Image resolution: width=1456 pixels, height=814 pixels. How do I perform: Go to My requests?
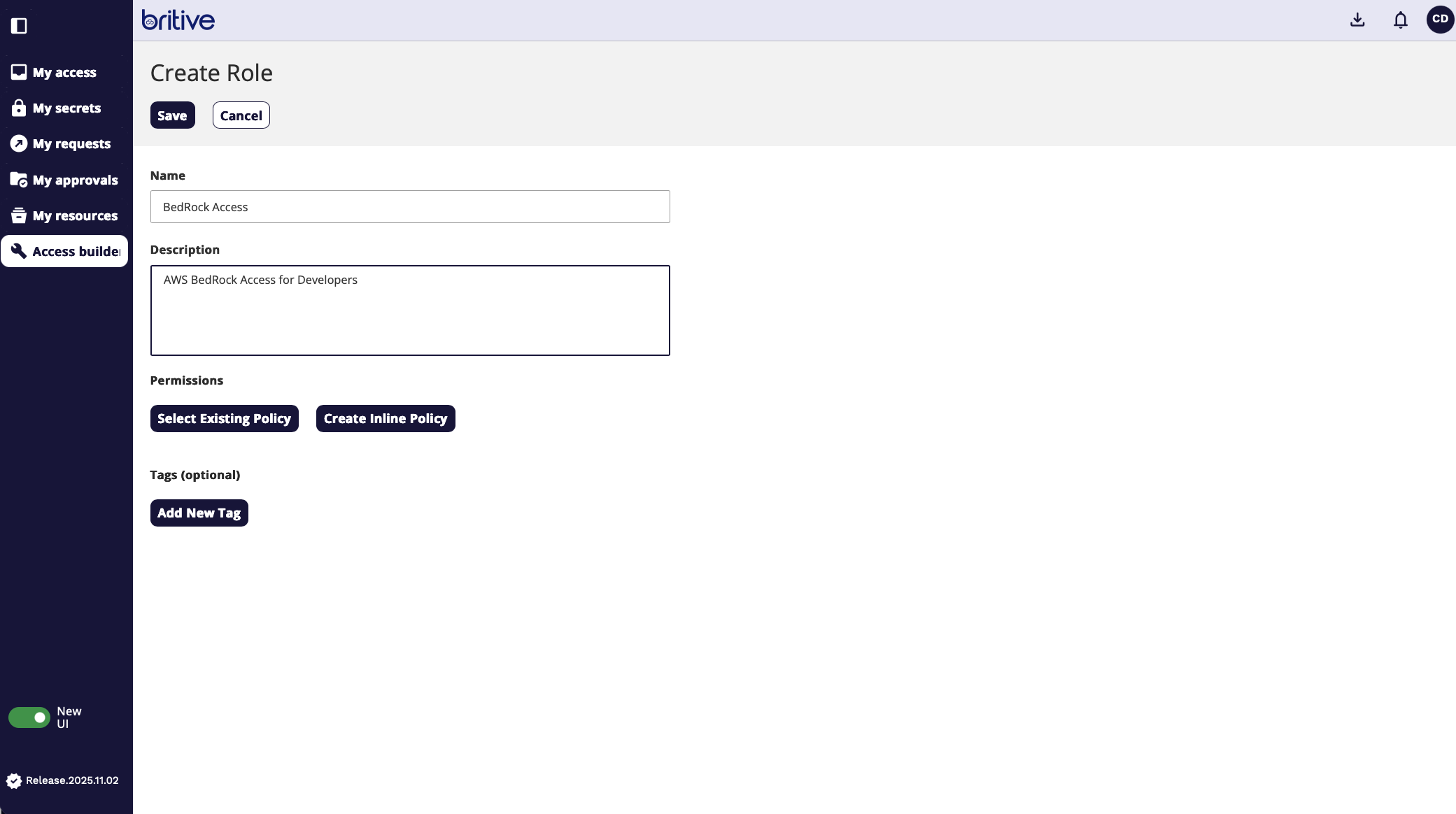coord(71,143)
